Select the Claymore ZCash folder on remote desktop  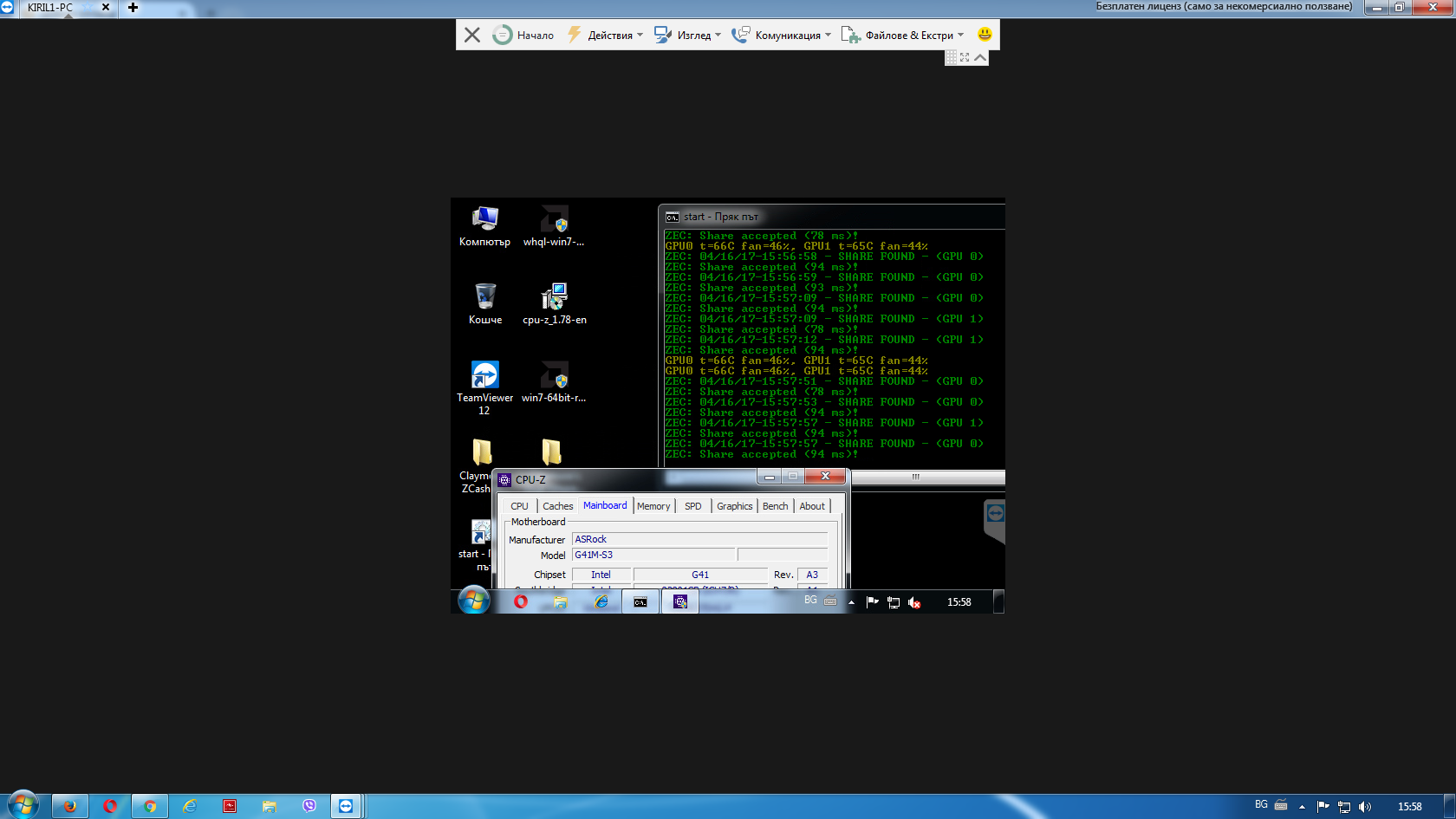476,465
